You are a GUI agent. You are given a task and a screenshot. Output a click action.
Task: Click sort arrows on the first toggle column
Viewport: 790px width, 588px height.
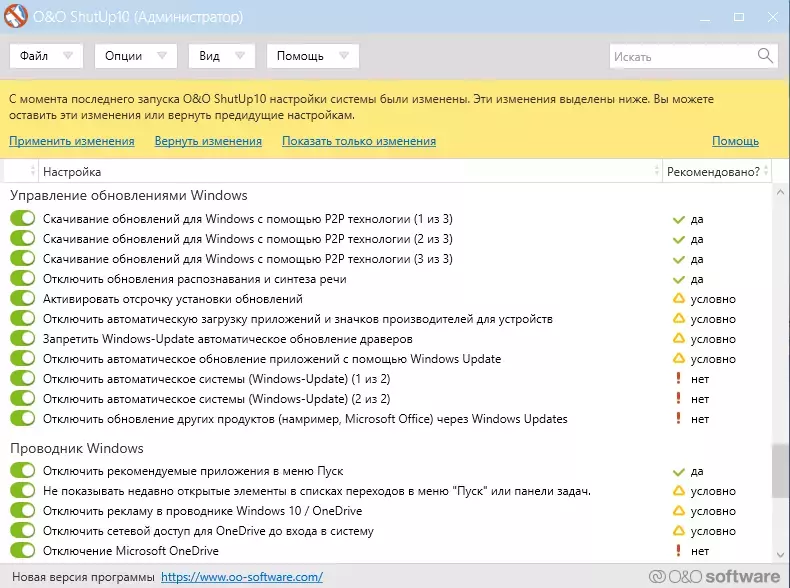click(x=33, y=171)
